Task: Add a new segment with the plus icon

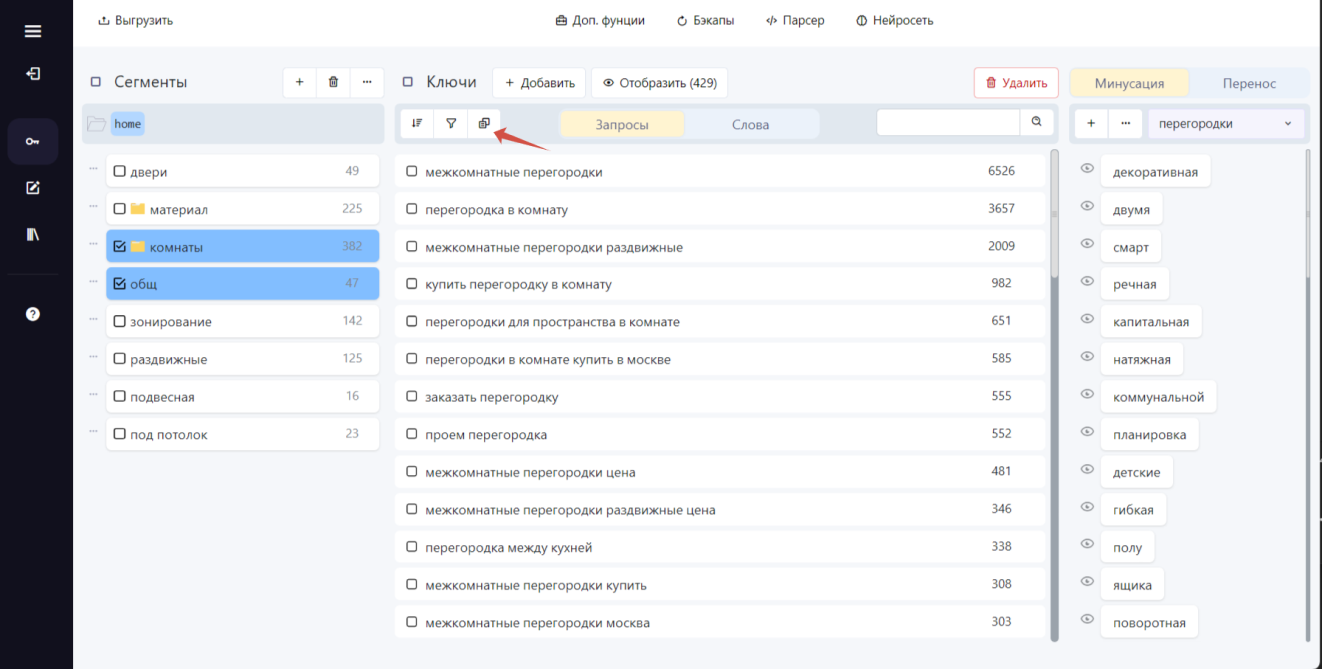Action: (x=299, y=82)
